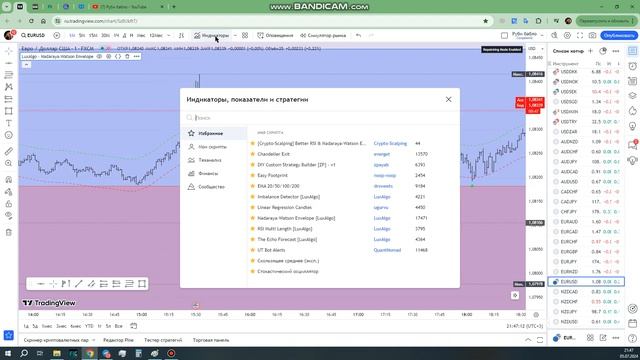
Task: Select ruler measure tool in left sidebar
Action: (x=9, y=151)
